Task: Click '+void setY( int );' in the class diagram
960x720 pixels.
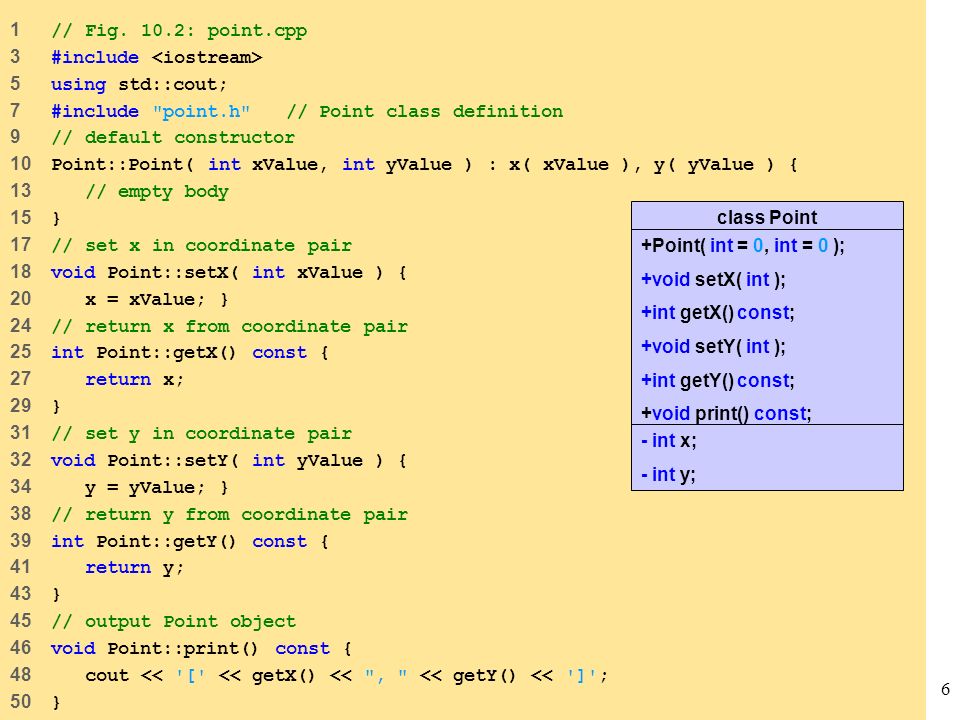Action: pyautogui.click(x=713, y=347)
